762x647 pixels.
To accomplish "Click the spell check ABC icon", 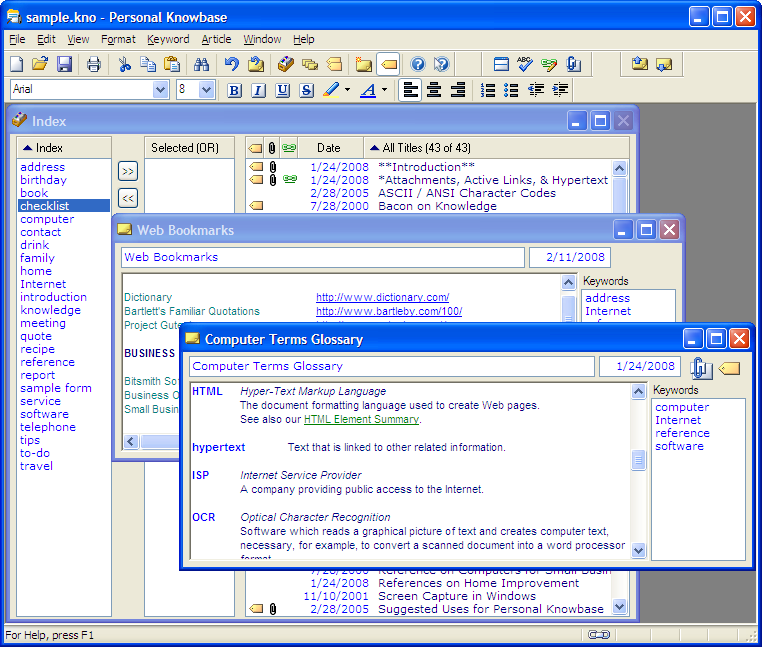I will pos(525,65).
